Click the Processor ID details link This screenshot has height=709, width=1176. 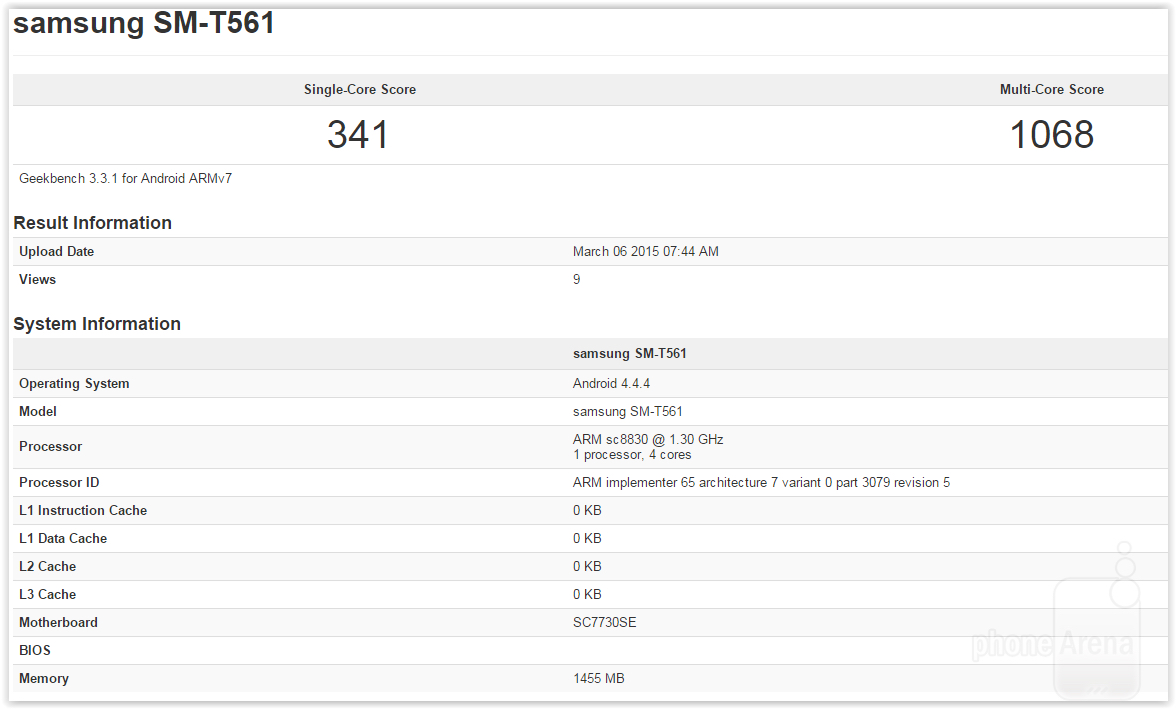tap(760, 482)
